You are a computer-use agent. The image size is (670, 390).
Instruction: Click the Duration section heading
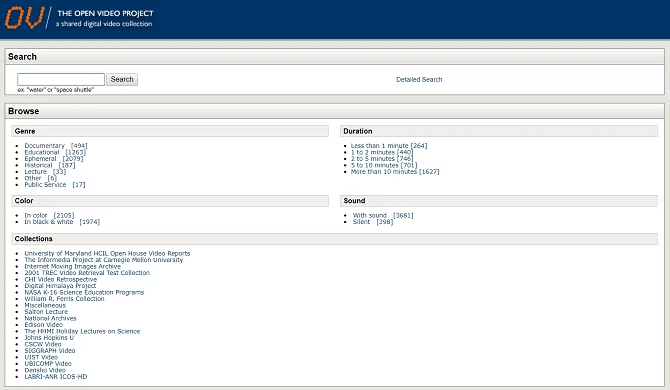click(358, 131)
